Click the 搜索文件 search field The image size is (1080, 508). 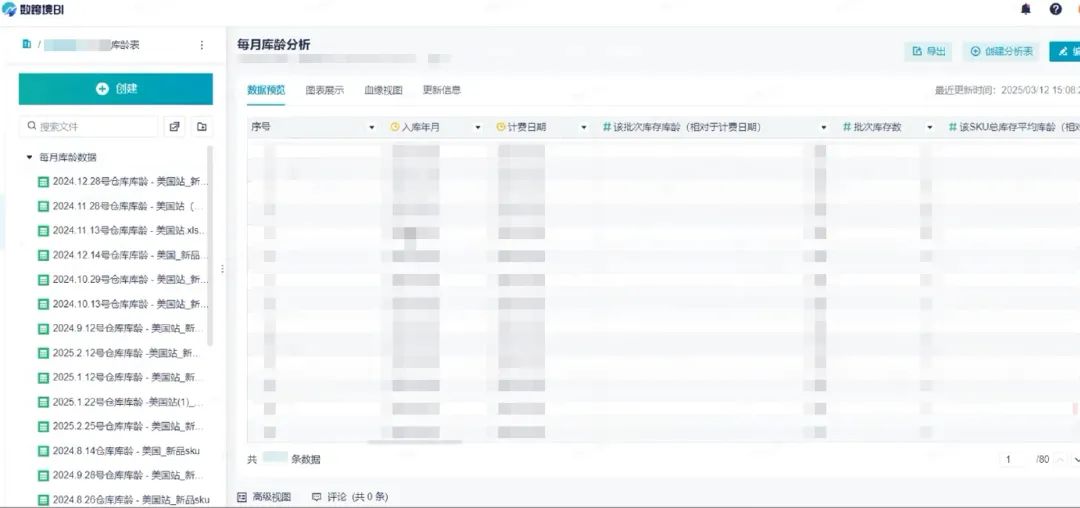click(95, 127)
